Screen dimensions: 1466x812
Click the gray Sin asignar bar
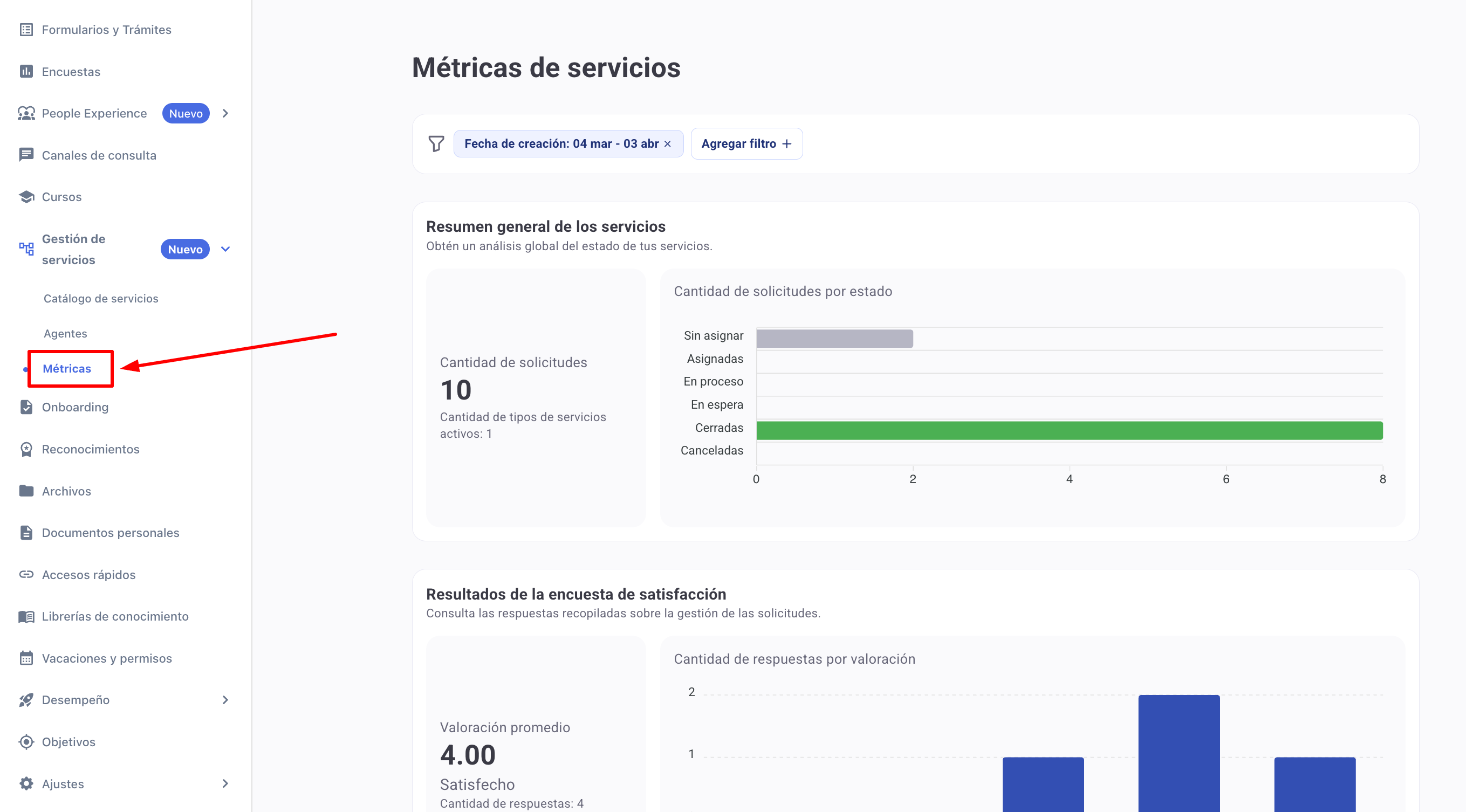coord(834,339)
